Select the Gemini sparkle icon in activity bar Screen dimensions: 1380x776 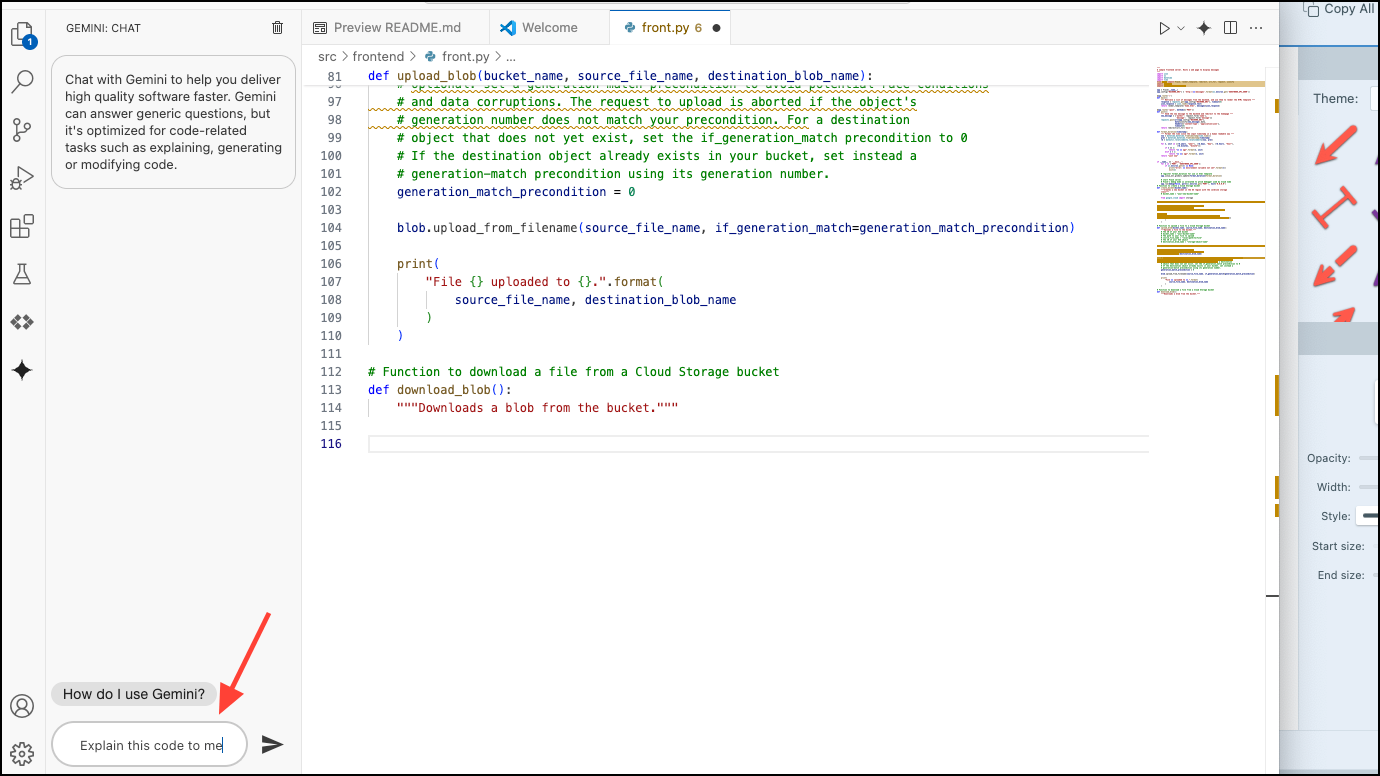tap(22, 371)
